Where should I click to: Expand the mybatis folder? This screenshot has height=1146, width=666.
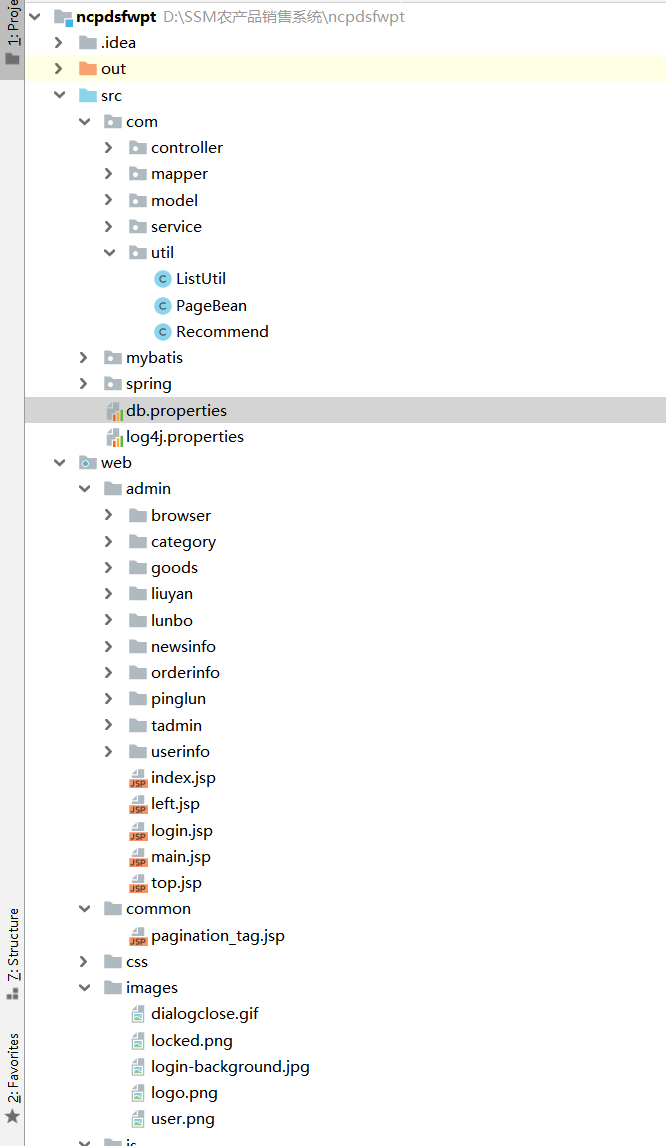(x=84, y=358)
